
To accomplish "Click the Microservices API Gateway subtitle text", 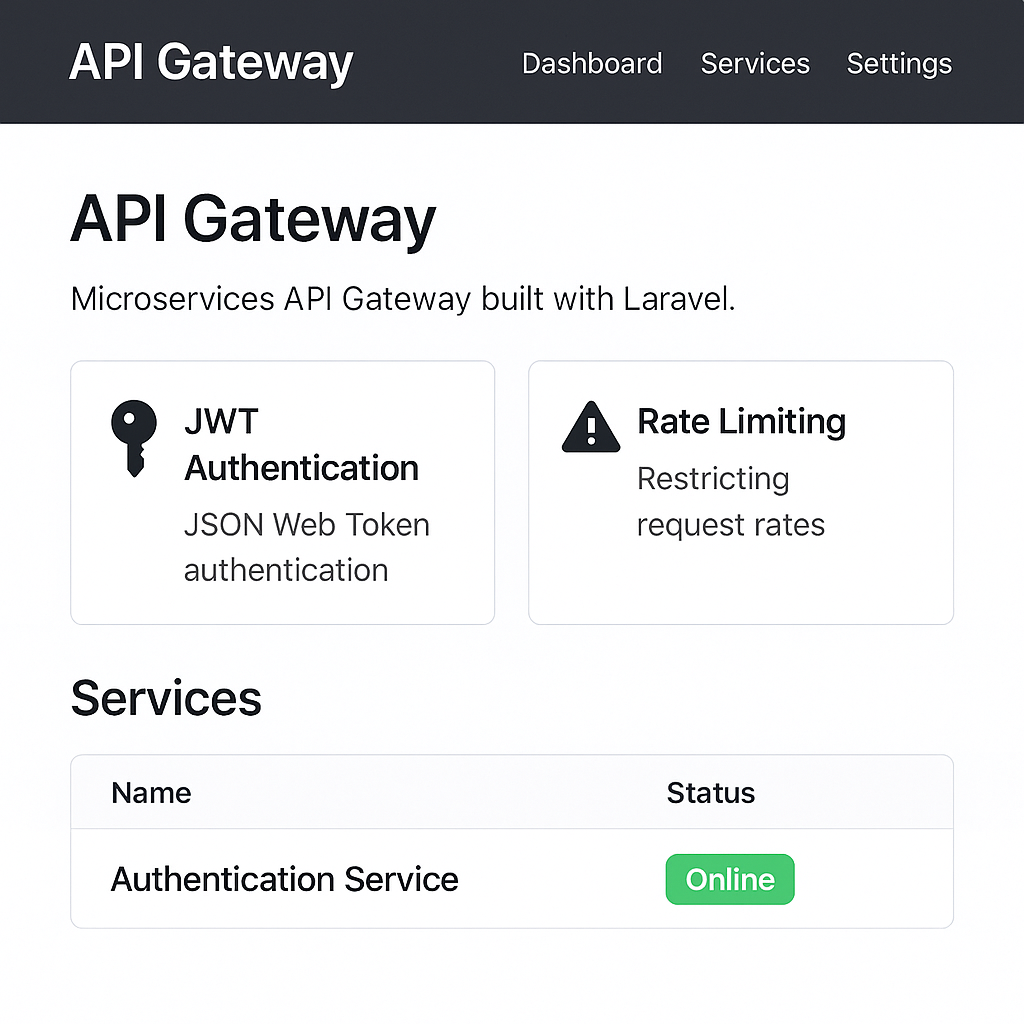I will pyautogui.click(x=401, y=298).
